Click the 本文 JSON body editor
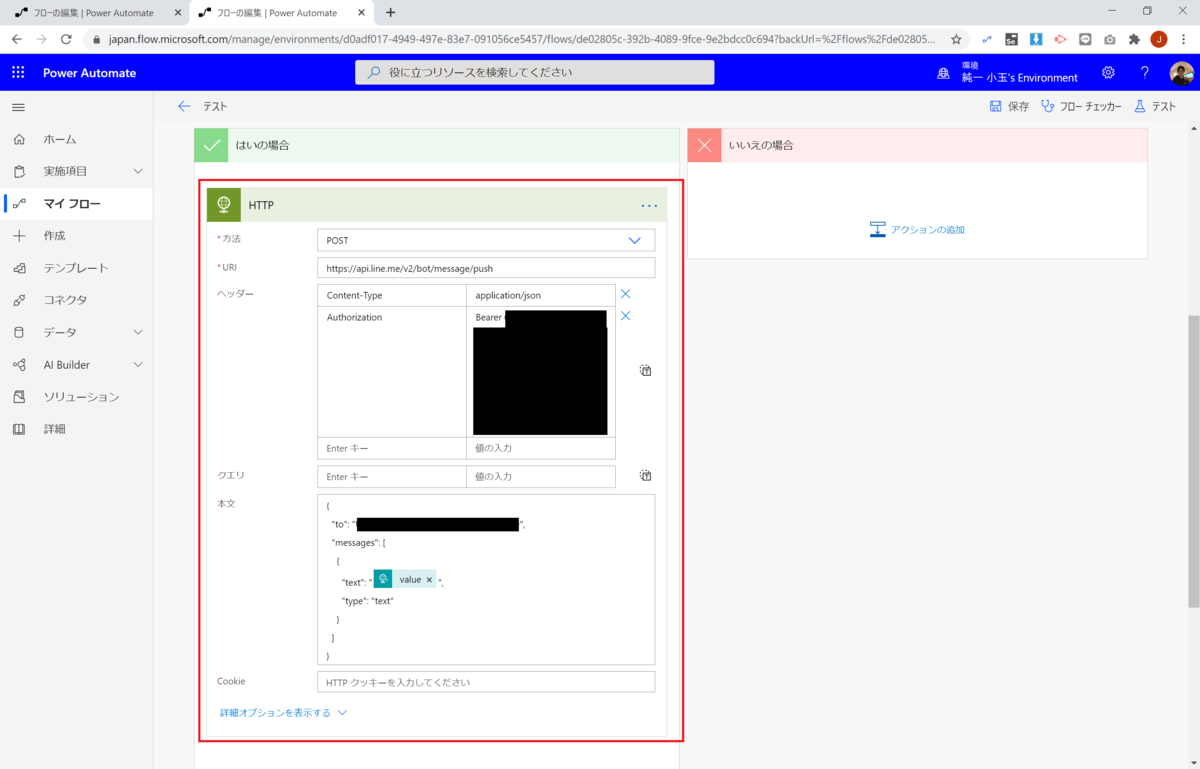 [x=486, y=580]
